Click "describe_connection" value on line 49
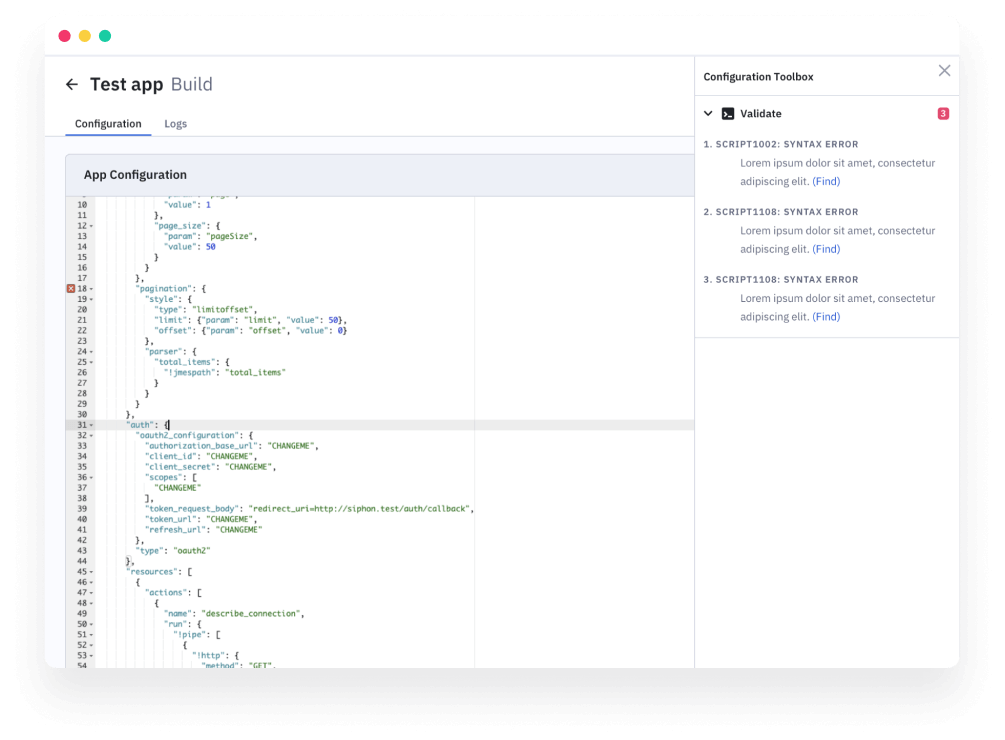This screenshot has width=1005, height=740. click(x=251, y=614)
